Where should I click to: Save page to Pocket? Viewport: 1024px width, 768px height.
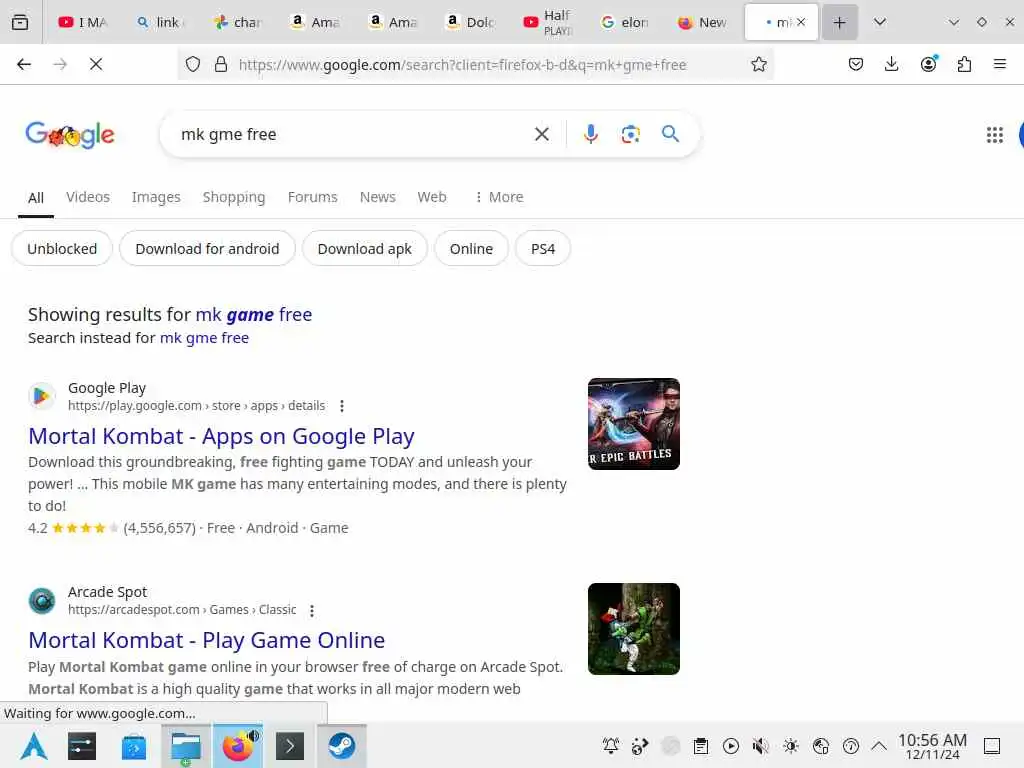click(x=856, y=64)
